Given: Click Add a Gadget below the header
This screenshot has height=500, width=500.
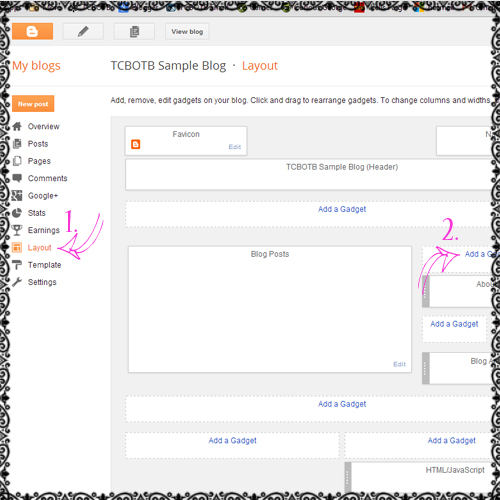Looking at the screenshot, I should click(342, 209).
